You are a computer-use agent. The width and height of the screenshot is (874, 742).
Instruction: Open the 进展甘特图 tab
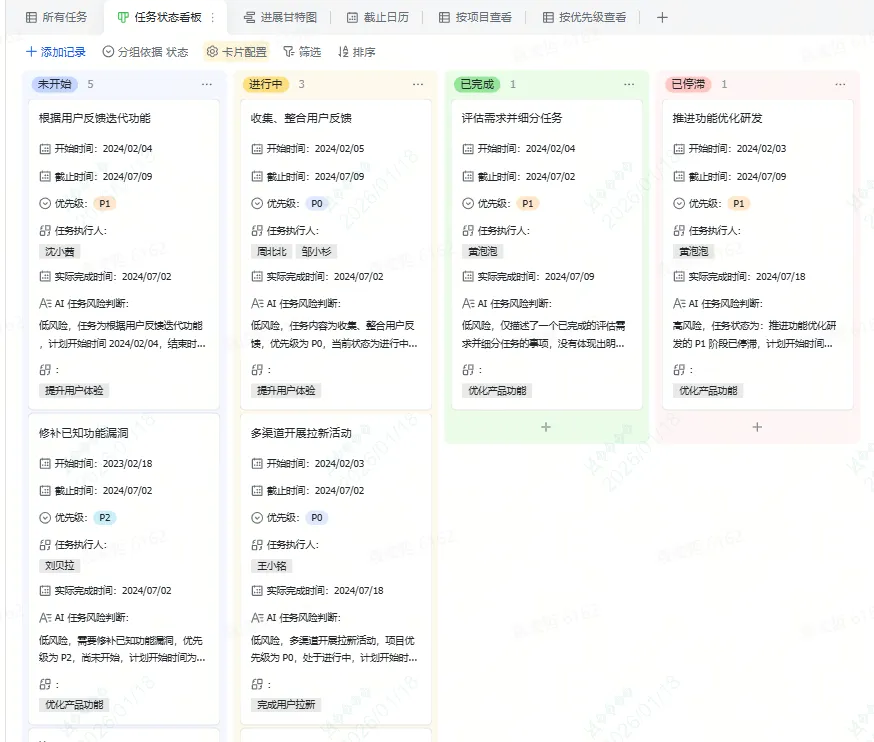click(x=280, y=17)
